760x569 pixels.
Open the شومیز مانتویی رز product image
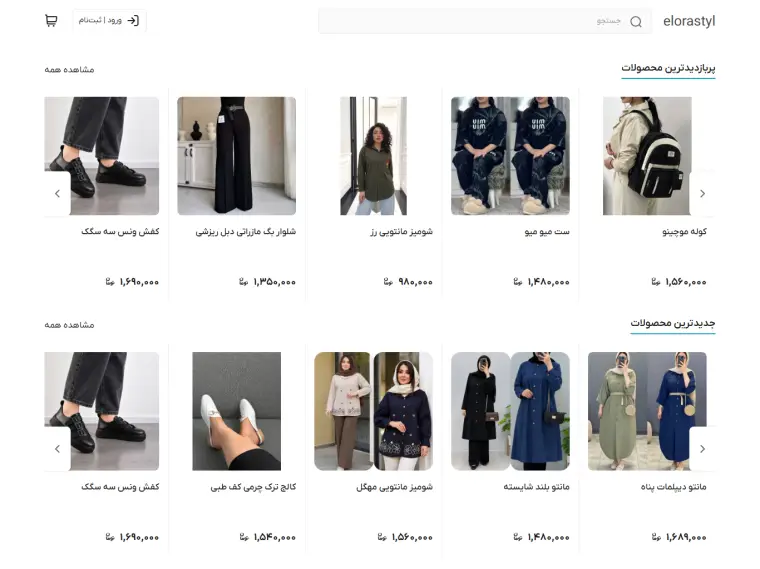373,156
